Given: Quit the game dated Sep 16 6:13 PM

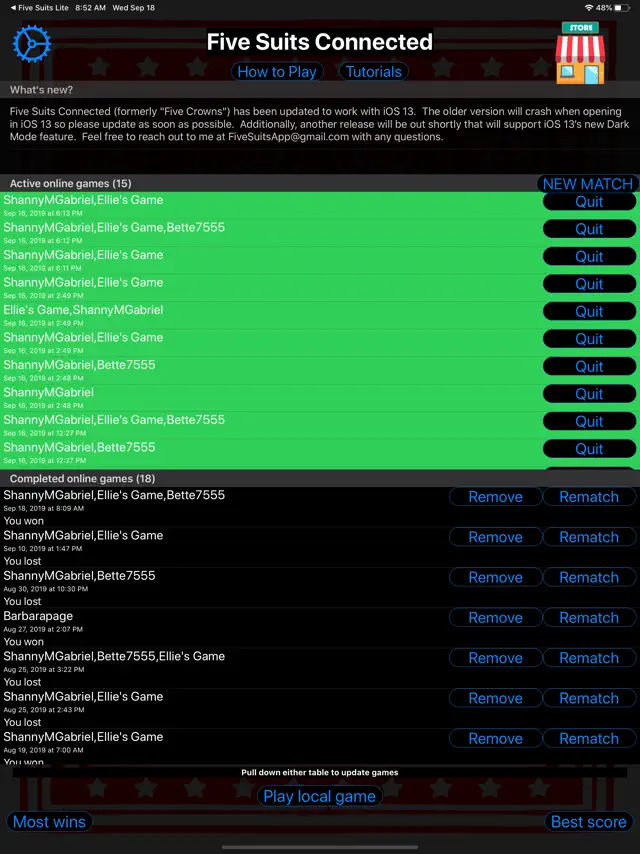Looking at the screenshot, I should pyautogui.click(x=589, y=202).
